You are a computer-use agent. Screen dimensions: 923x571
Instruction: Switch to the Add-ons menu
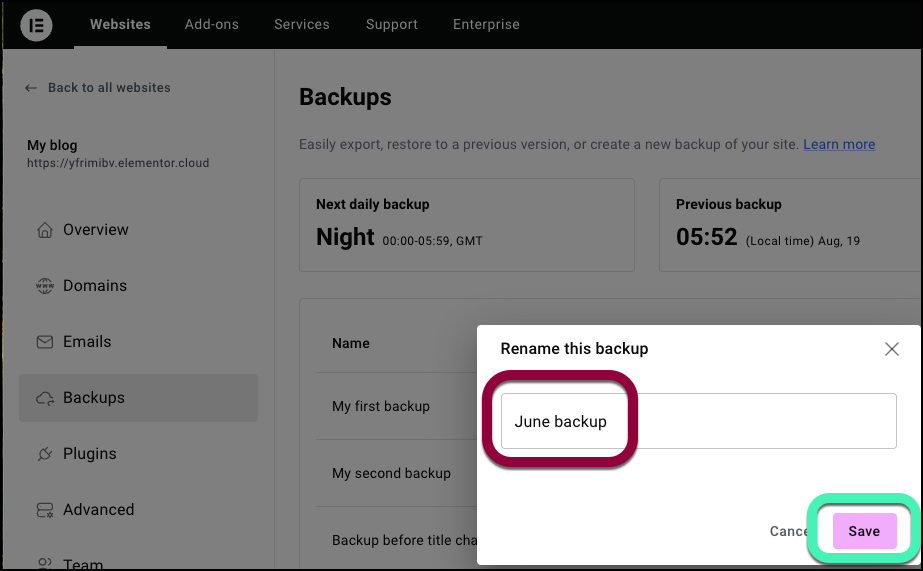[212, 24]
